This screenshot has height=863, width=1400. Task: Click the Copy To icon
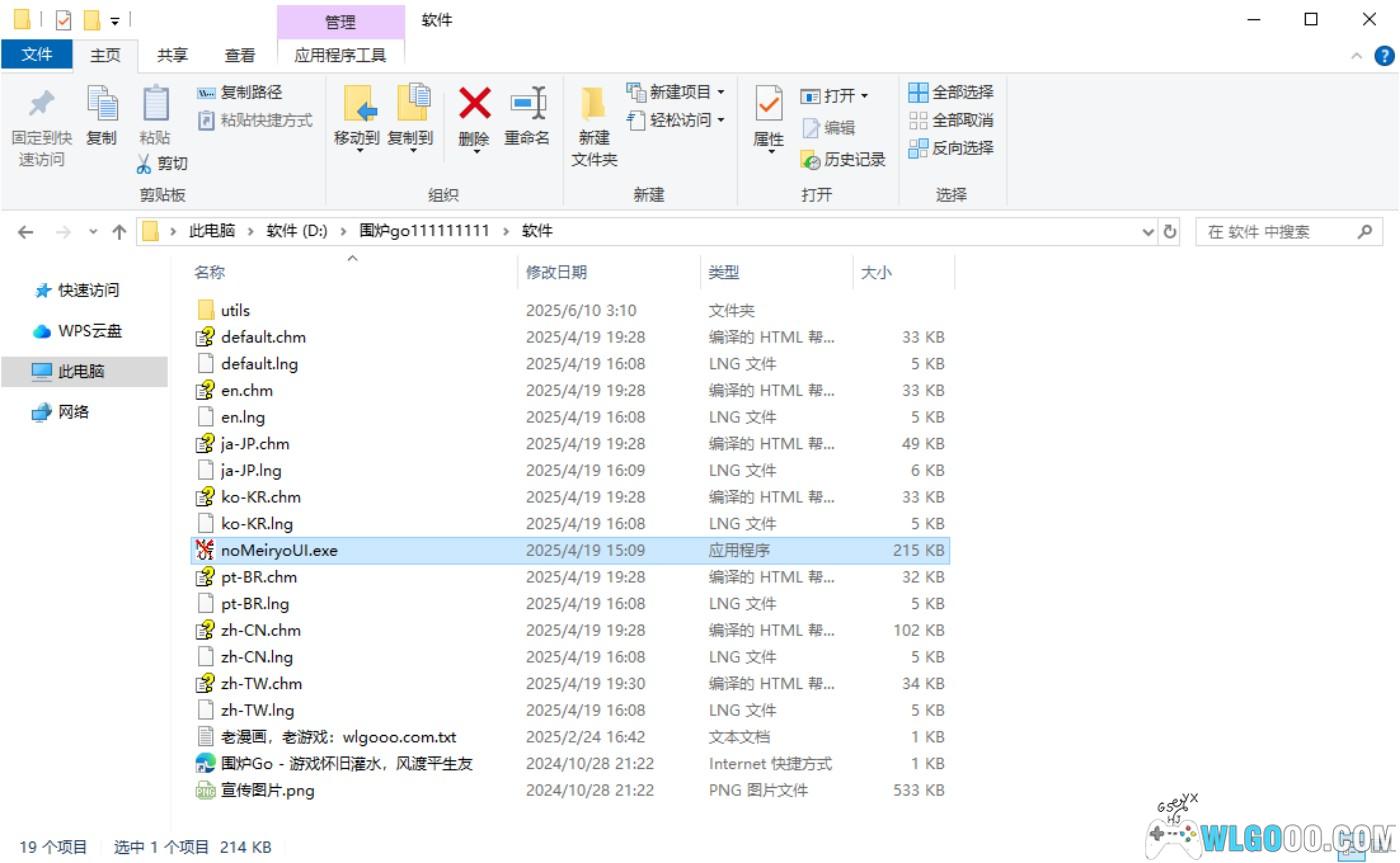[x=410, y=104]
